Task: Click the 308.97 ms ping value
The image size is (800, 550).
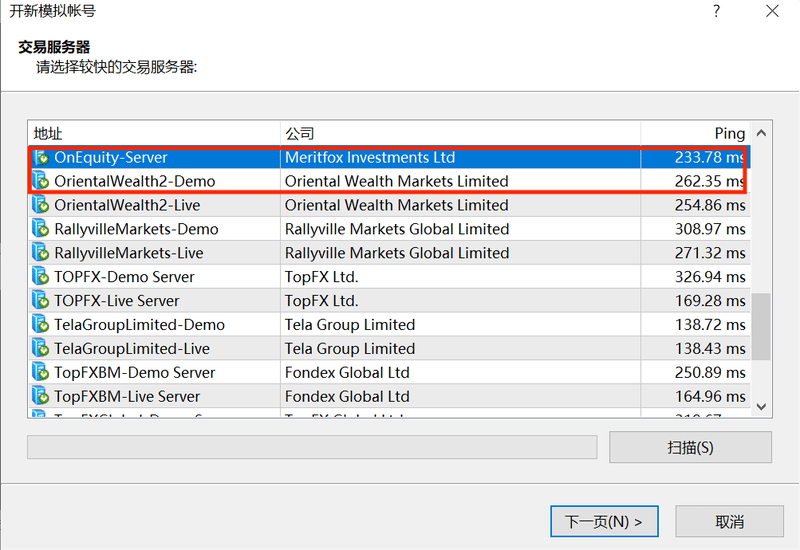Action: pos(710,229)
